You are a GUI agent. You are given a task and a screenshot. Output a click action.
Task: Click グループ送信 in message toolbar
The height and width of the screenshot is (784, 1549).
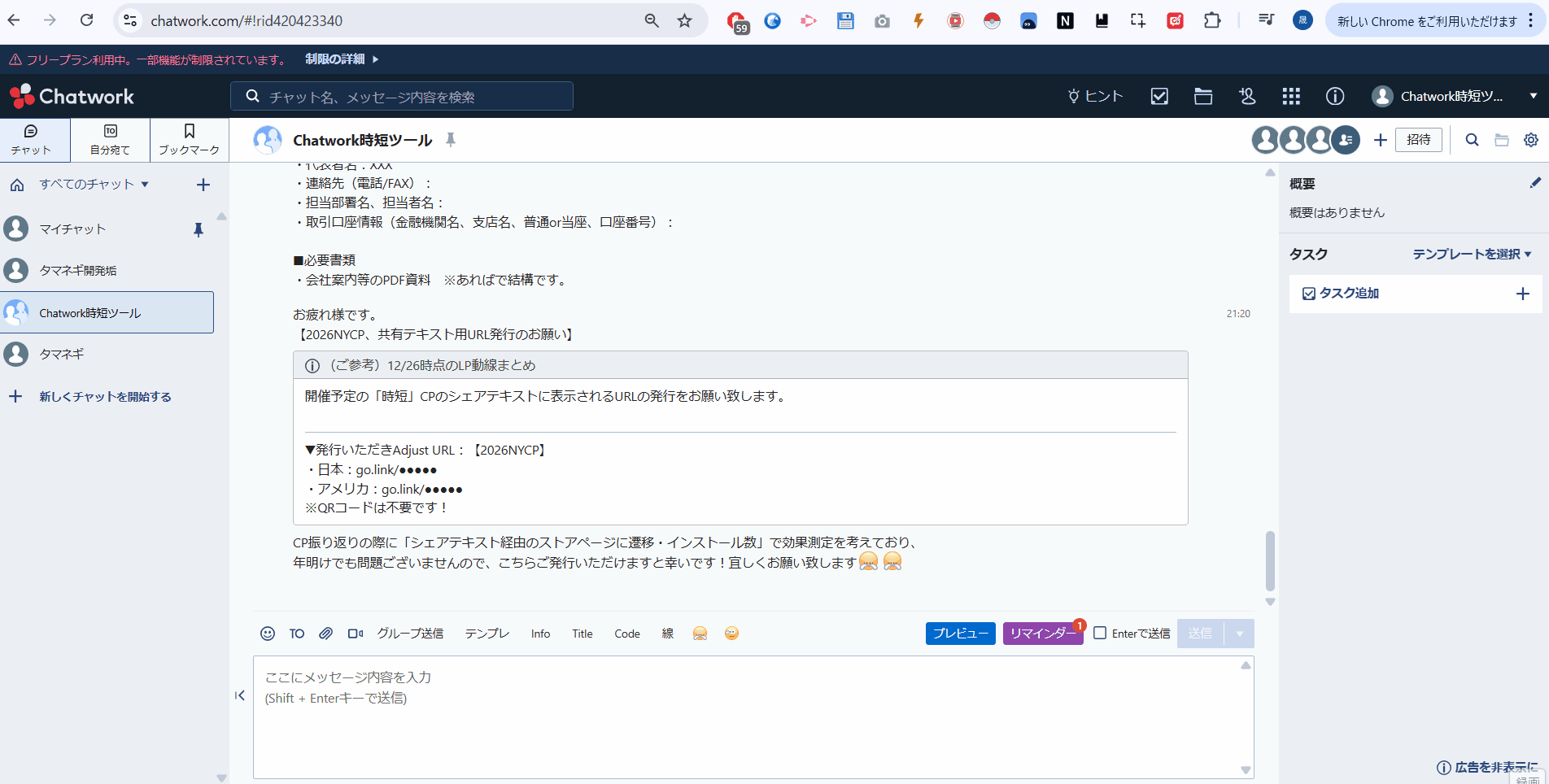tap(410, 634)
